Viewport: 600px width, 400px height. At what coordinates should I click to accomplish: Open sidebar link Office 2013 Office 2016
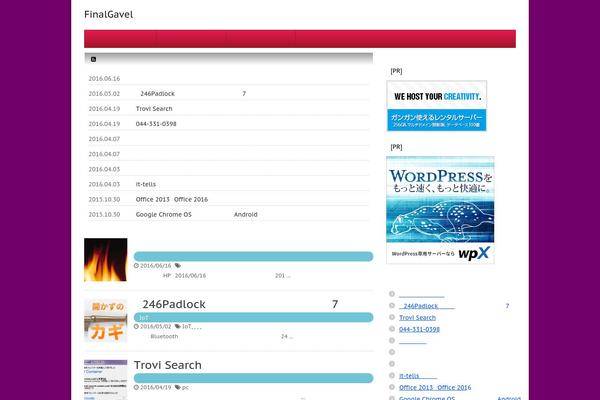click(435, 387)
